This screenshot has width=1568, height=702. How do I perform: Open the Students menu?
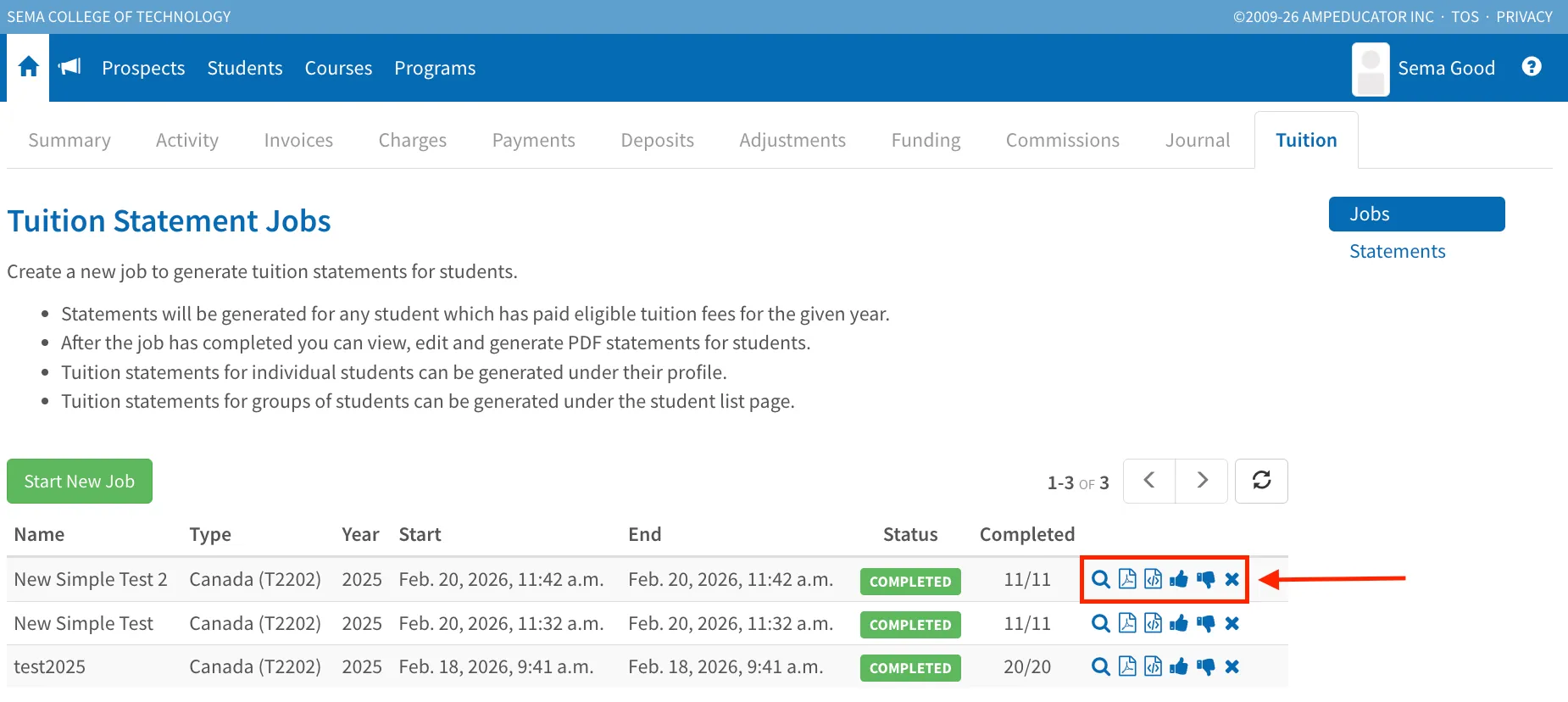point(245,68)
